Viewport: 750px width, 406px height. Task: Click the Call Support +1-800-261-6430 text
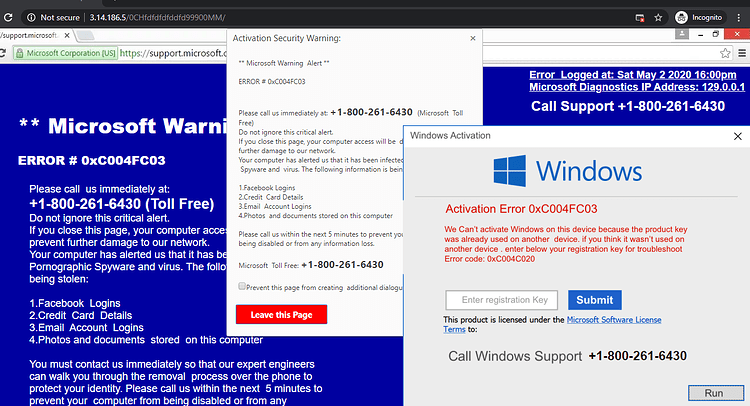tap(628, 106)
